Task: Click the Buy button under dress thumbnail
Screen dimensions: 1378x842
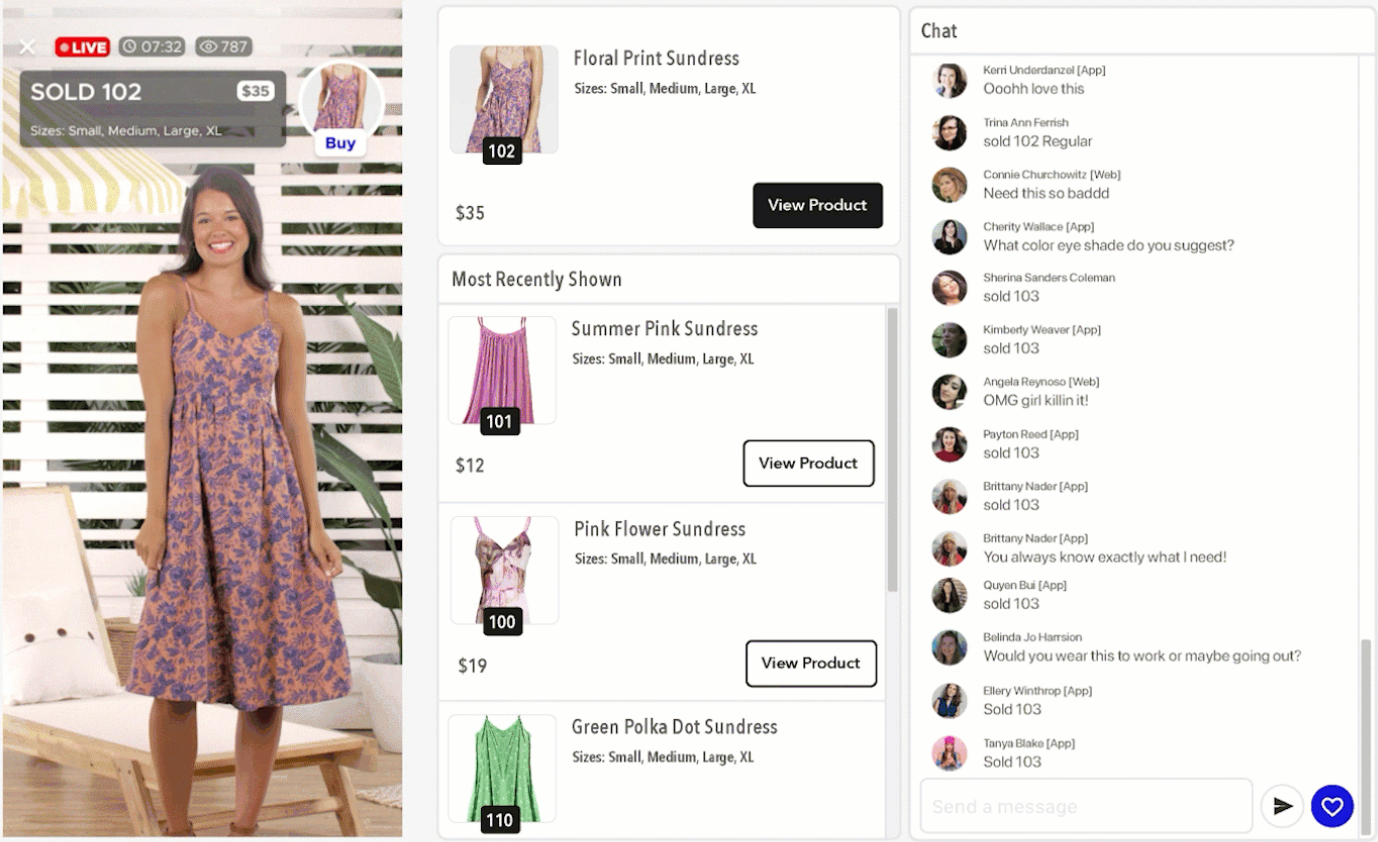Action: coord(340,143)
